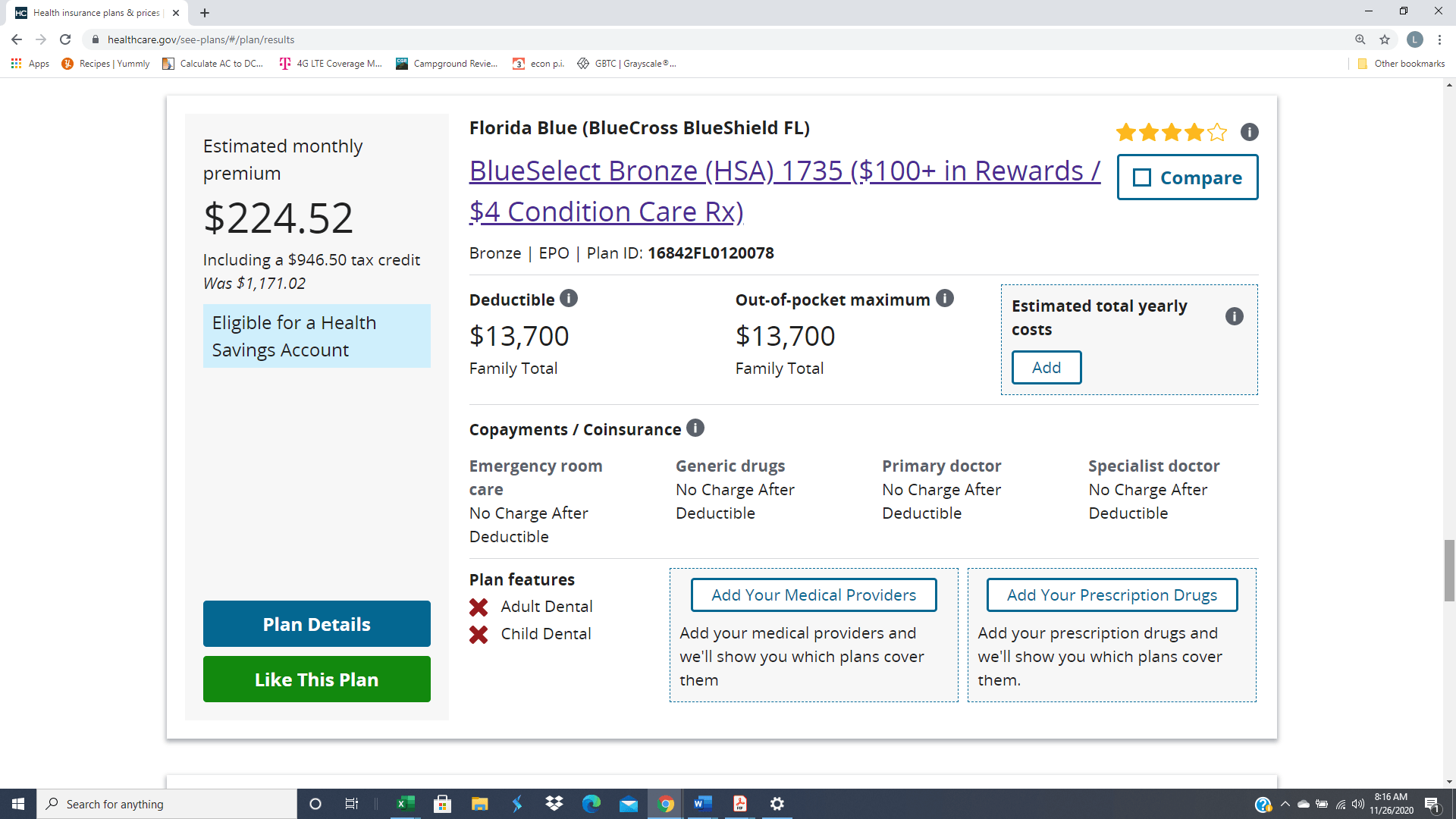The image size is (1456, 819).
Task: Click the Like This Plan button
Action: (317, 679)
